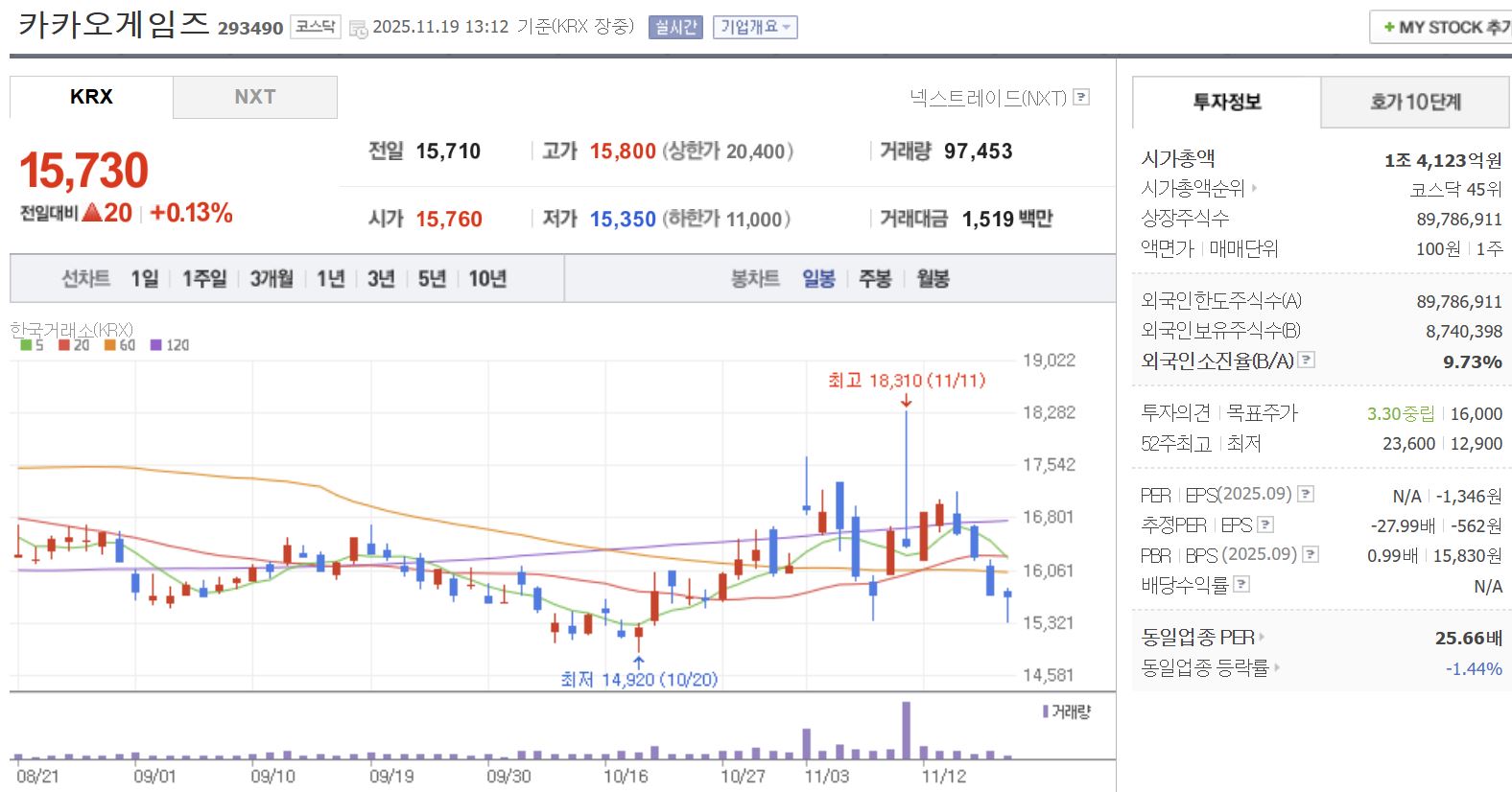
Task: Click the help icon next to PBR BPS(2025.09)
Action: click(x=1311, y=554)
